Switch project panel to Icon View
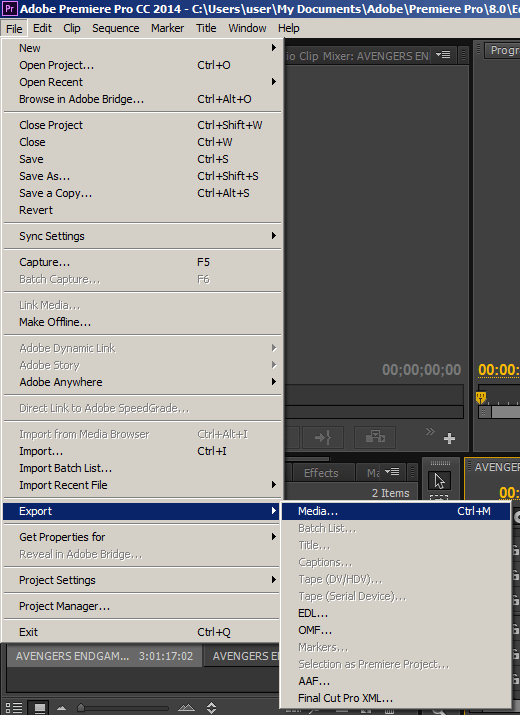Viewport: 520px width, 715px height. click(40, 708)
